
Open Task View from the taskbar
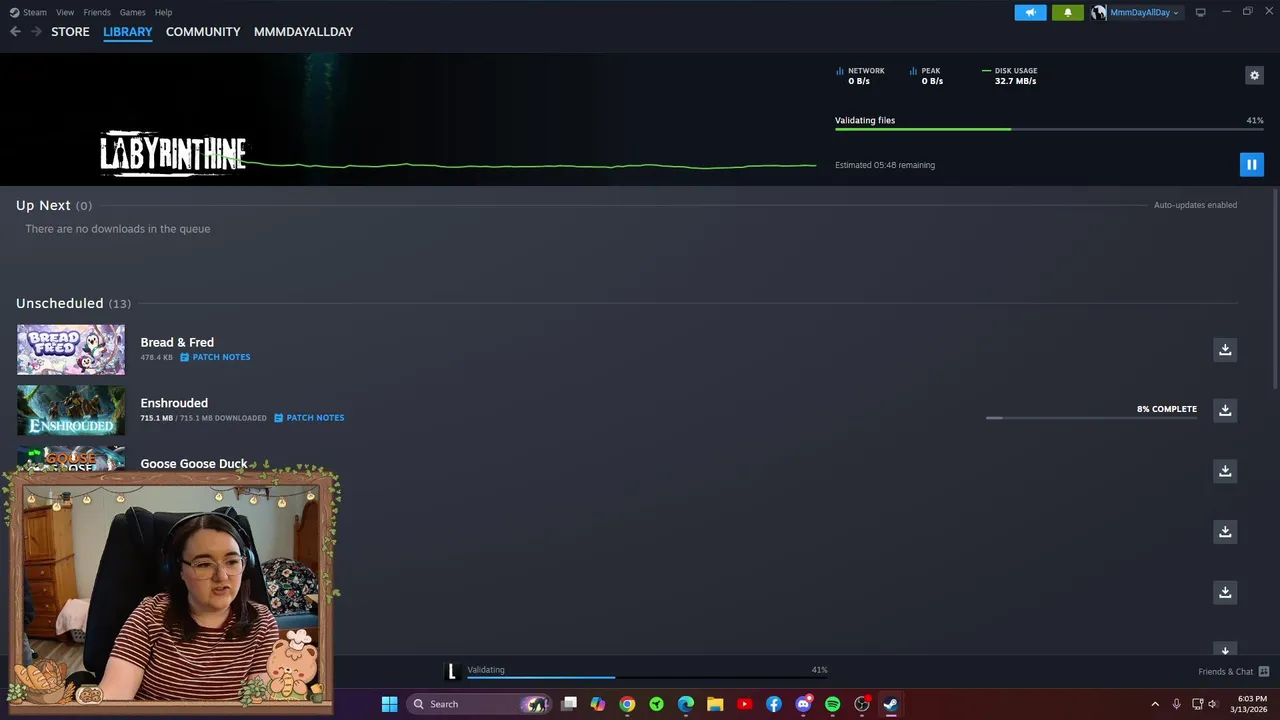point(569,704)
